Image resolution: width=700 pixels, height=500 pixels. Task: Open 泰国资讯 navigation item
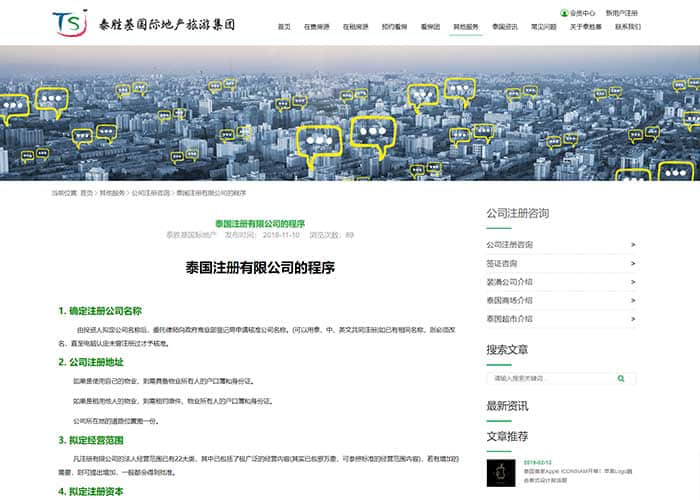click(x=505, y=27)
